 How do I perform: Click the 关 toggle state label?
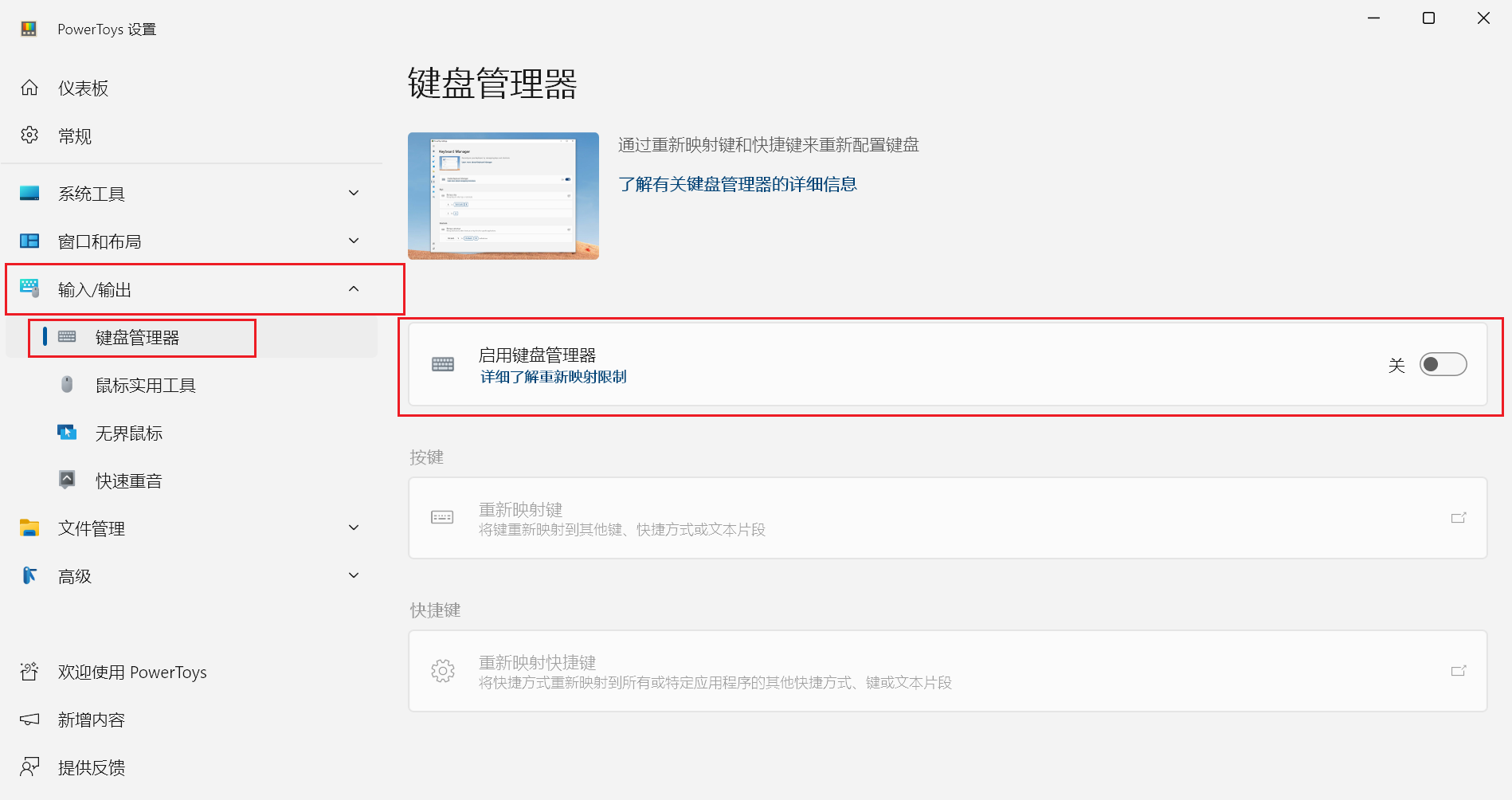coord(1396,365)
